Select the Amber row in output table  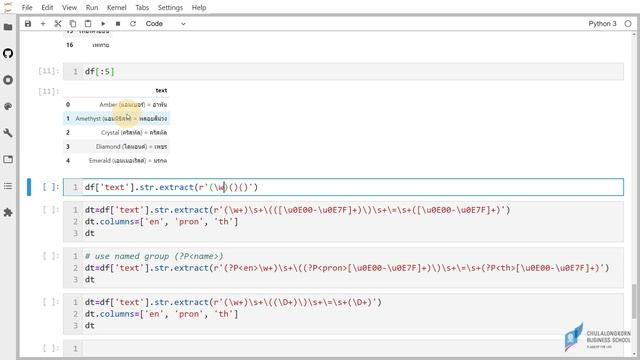116,104
